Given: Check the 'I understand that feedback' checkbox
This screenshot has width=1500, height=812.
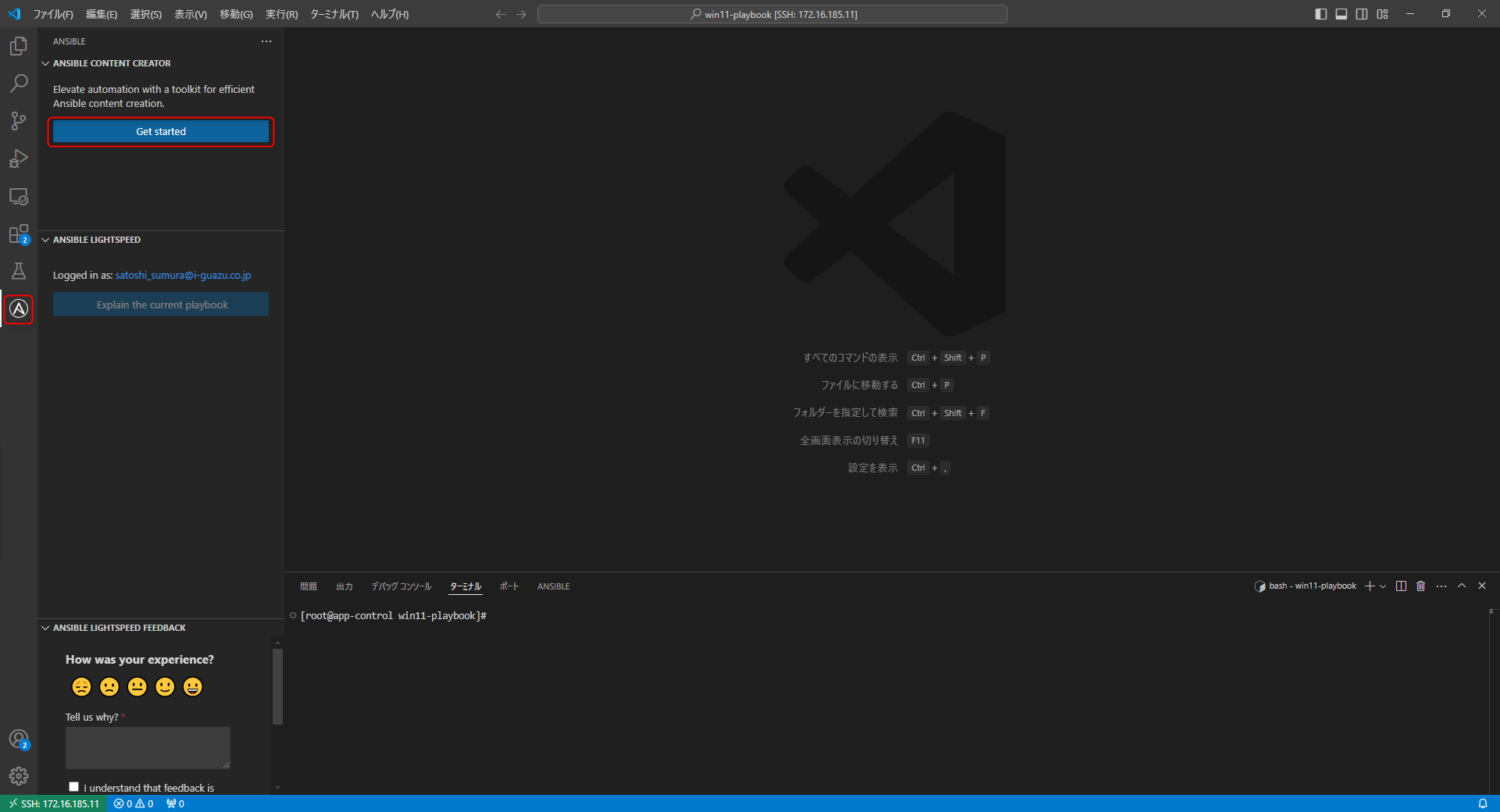Looking at the screenshot, I should [73, 787].
